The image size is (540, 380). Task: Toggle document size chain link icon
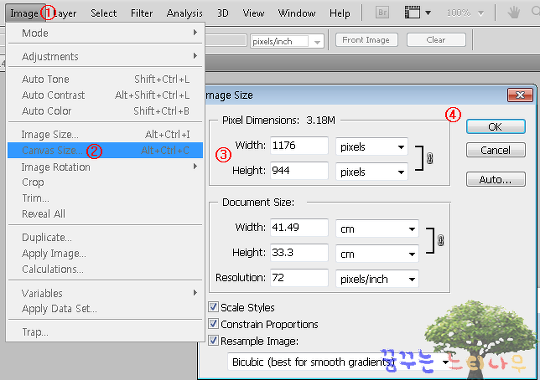pos(440,240)
